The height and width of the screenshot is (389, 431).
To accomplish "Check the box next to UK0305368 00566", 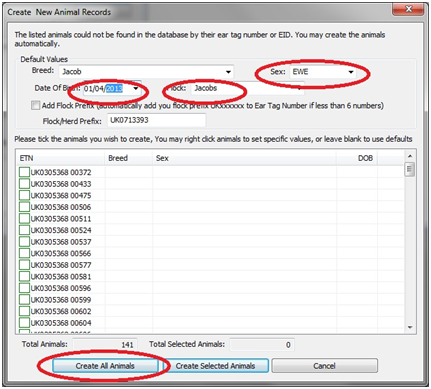I will 24,253.
